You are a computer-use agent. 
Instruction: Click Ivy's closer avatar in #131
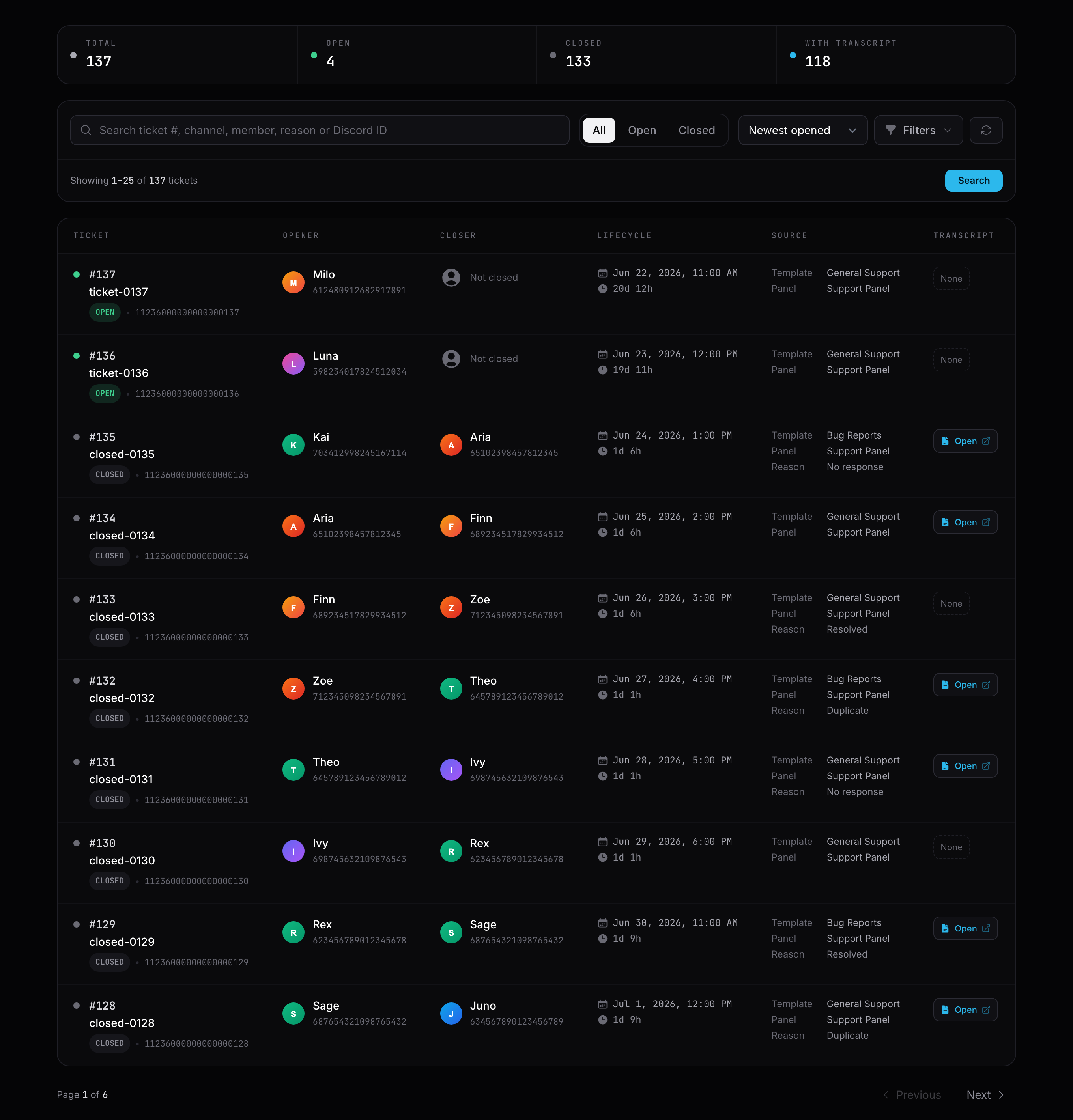point(451,770)
